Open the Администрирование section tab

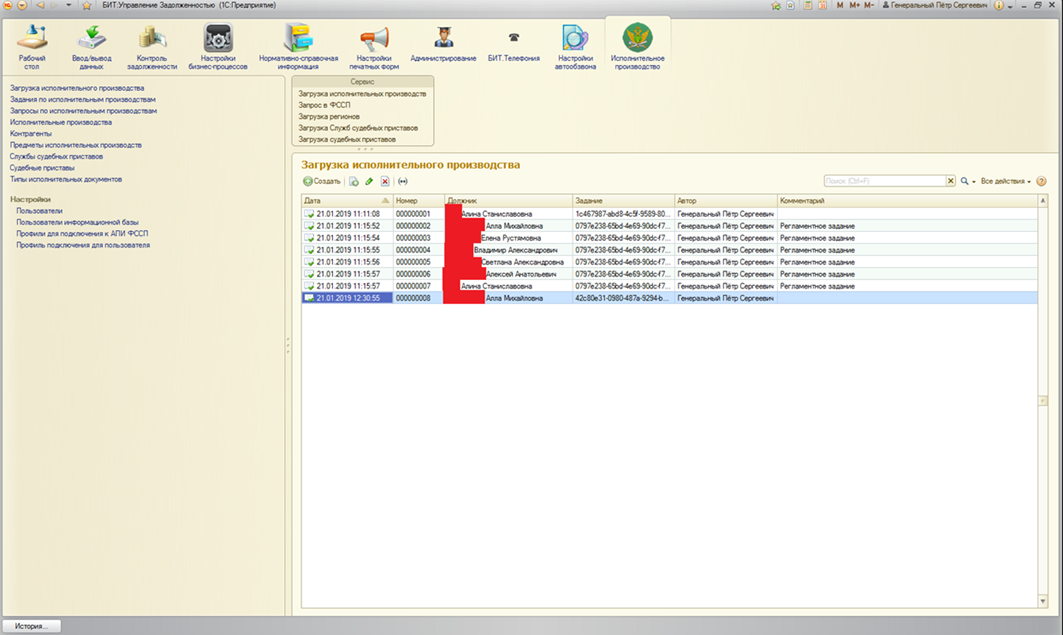coord(443,45)
